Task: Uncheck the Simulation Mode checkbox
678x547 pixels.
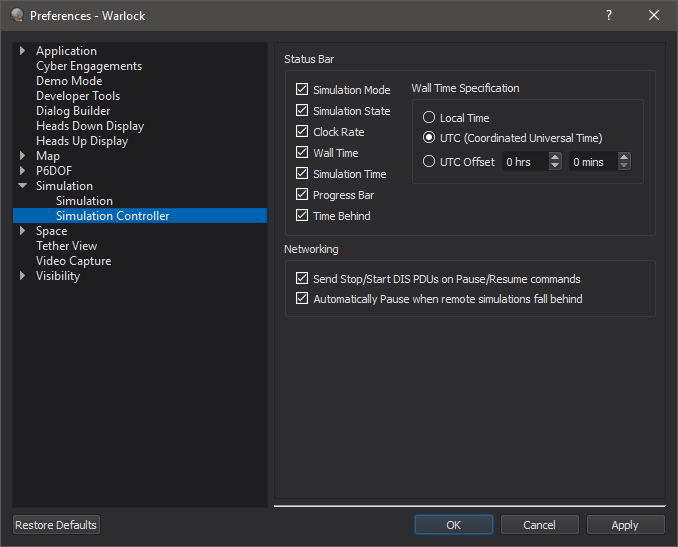Action: [302, 90]
